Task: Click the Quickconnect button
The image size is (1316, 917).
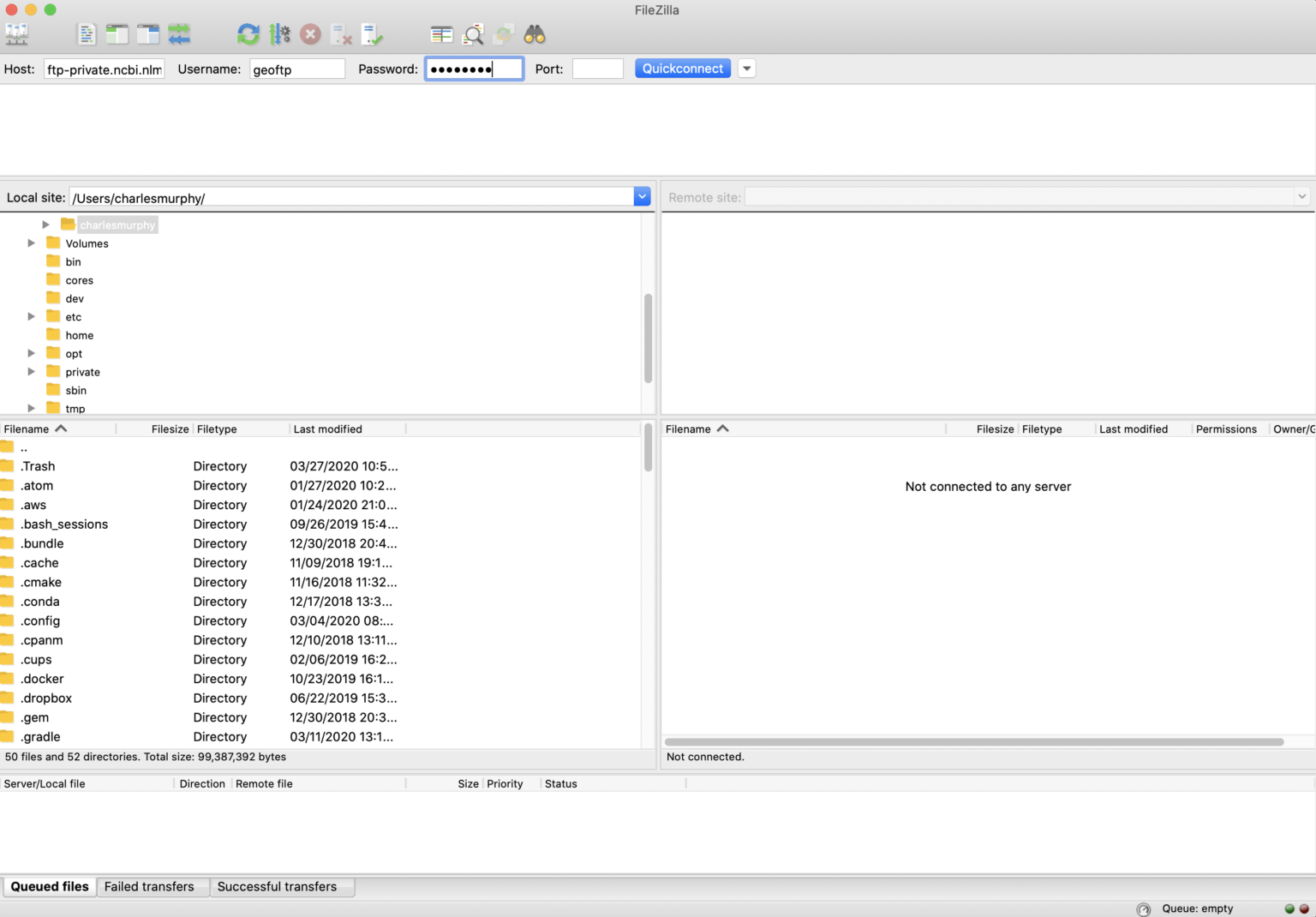Action: (683, 69)
